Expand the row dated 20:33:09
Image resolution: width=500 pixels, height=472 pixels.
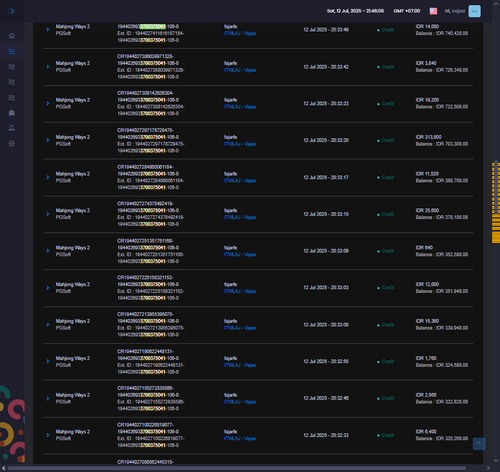(48, 251)
